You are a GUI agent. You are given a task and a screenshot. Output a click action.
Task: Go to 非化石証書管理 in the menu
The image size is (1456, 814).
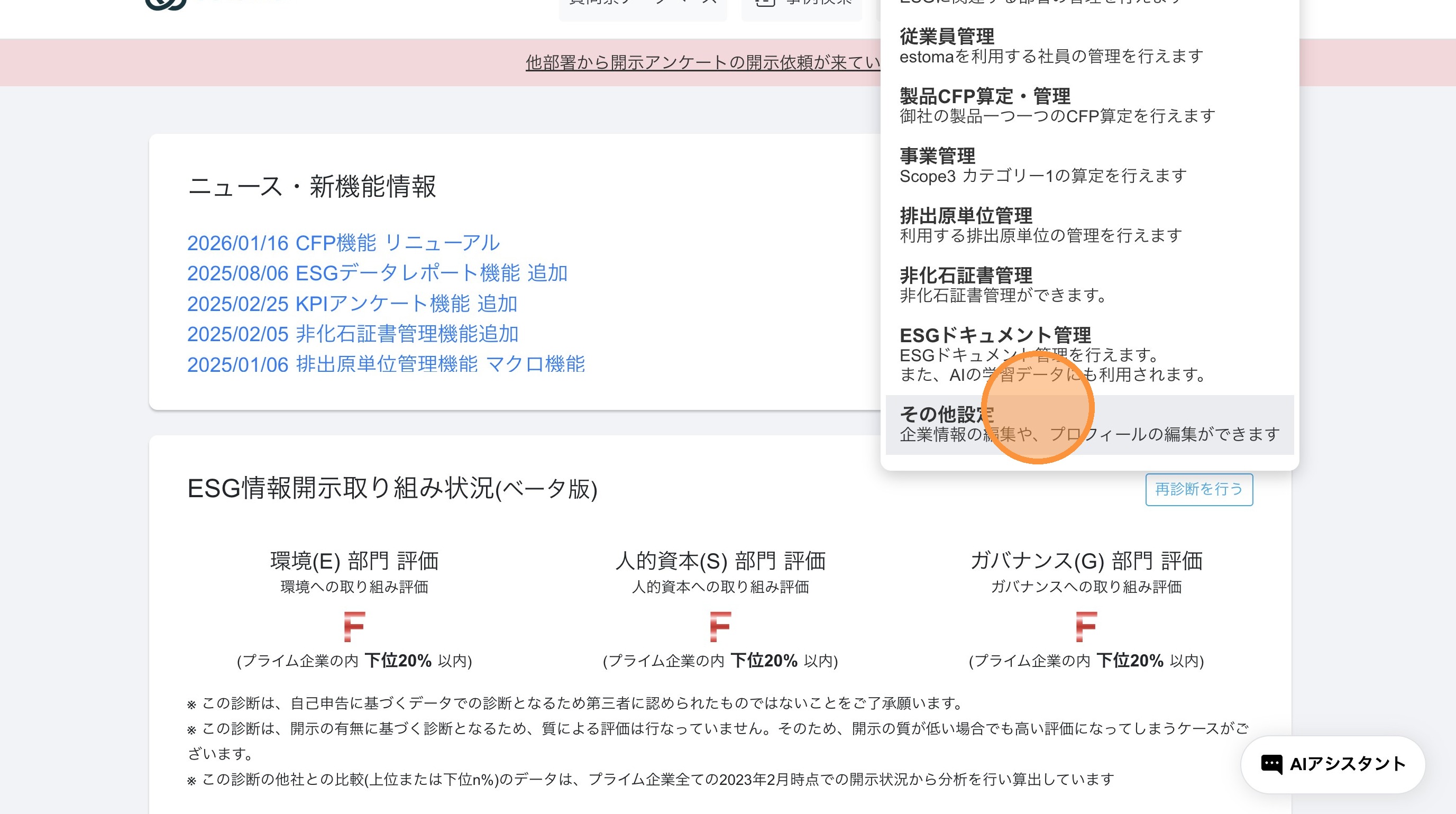pos(1089,285)
